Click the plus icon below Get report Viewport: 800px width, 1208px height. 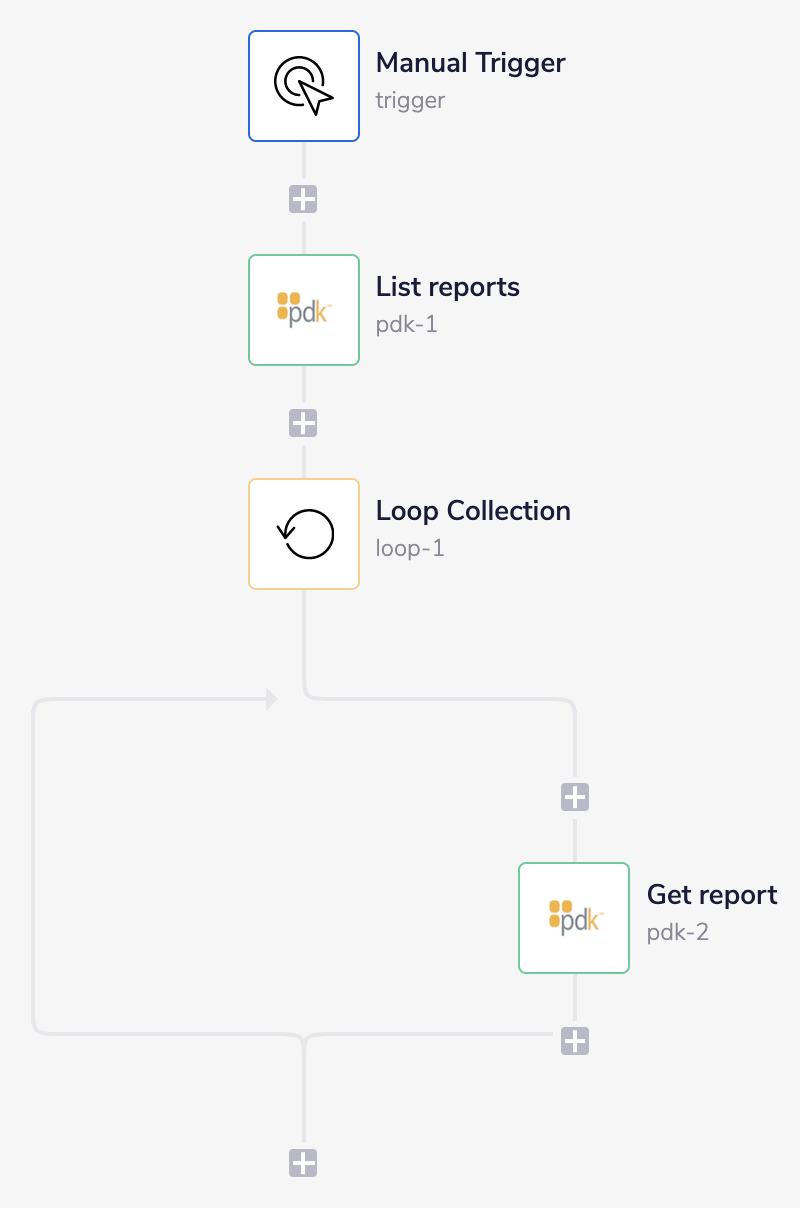(x=574, y=1041)
